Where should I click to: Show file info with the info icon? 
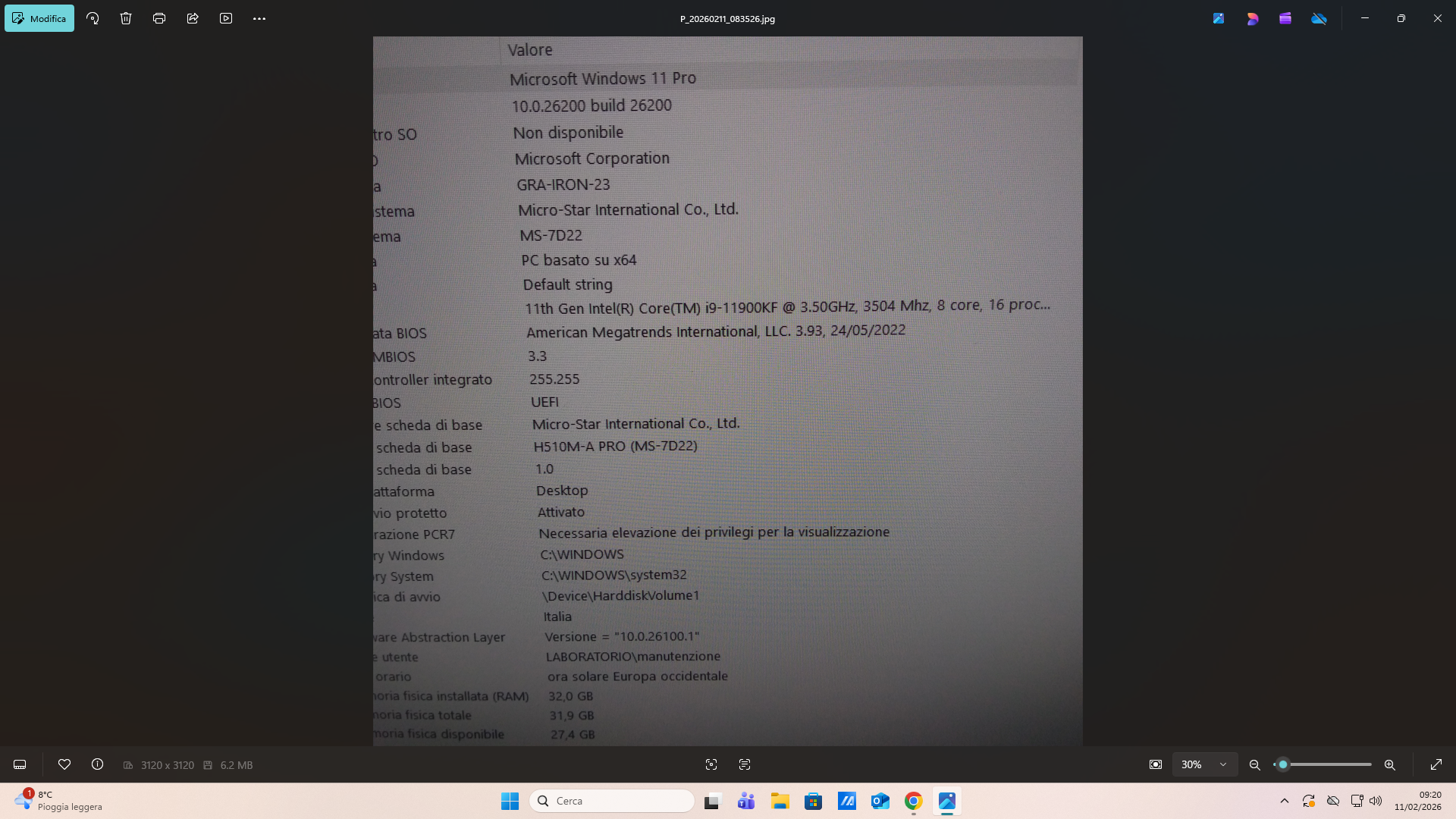98,764
